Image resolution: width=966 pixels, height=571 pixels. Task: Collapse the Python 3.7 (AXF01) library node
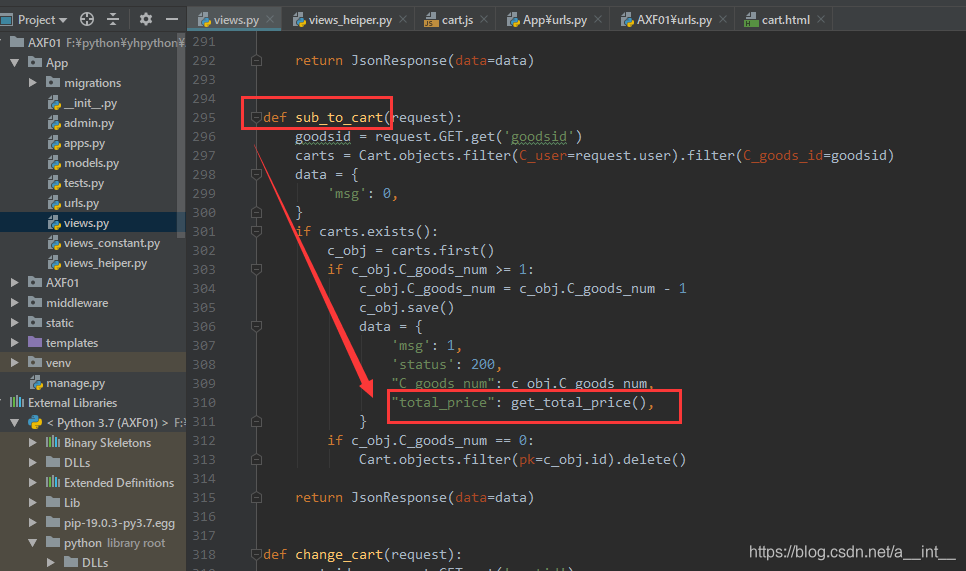point(15,423)
